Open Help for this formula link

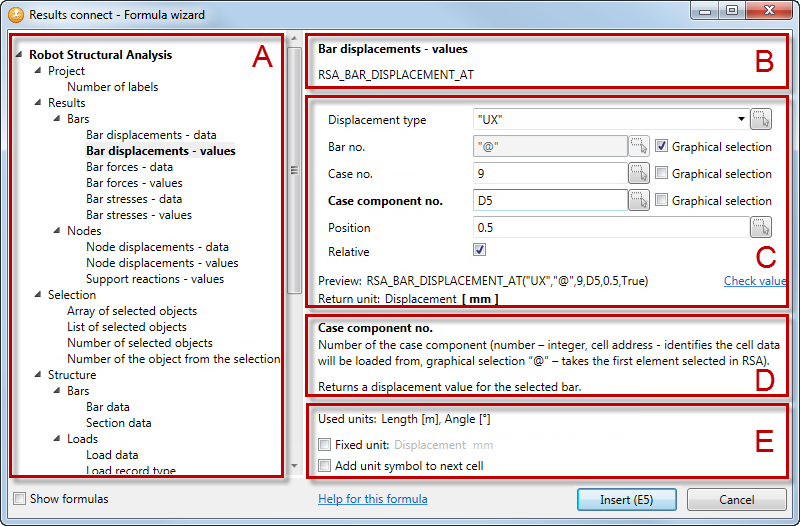coord(373,498)
